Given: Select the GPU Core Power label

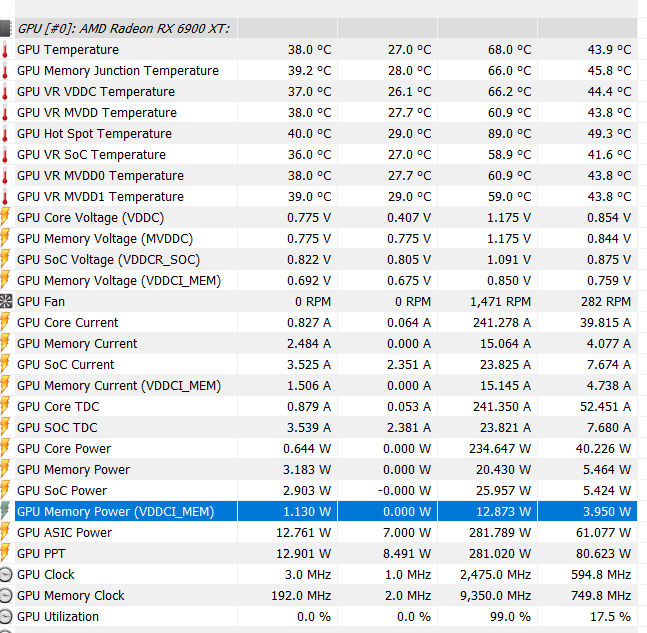Looking at the screenshot, I should click(x=64, y=449).
